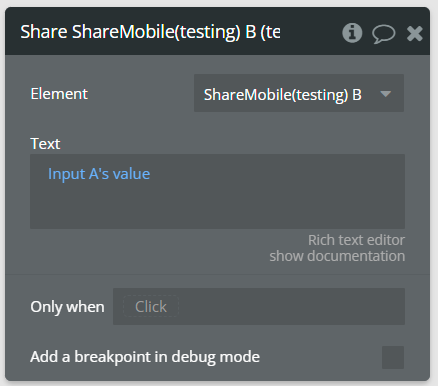Click the word "value" in Text expression
Screen dimensions: 438x386
(x=131, y=174)
